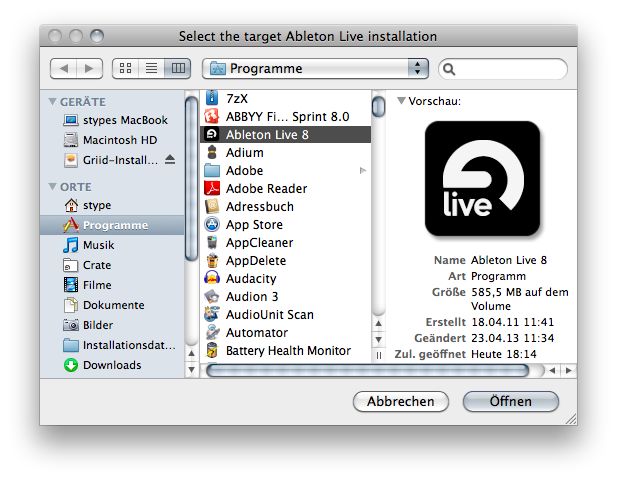
Task: Select Programme in the sidebar
Action: 112,225
